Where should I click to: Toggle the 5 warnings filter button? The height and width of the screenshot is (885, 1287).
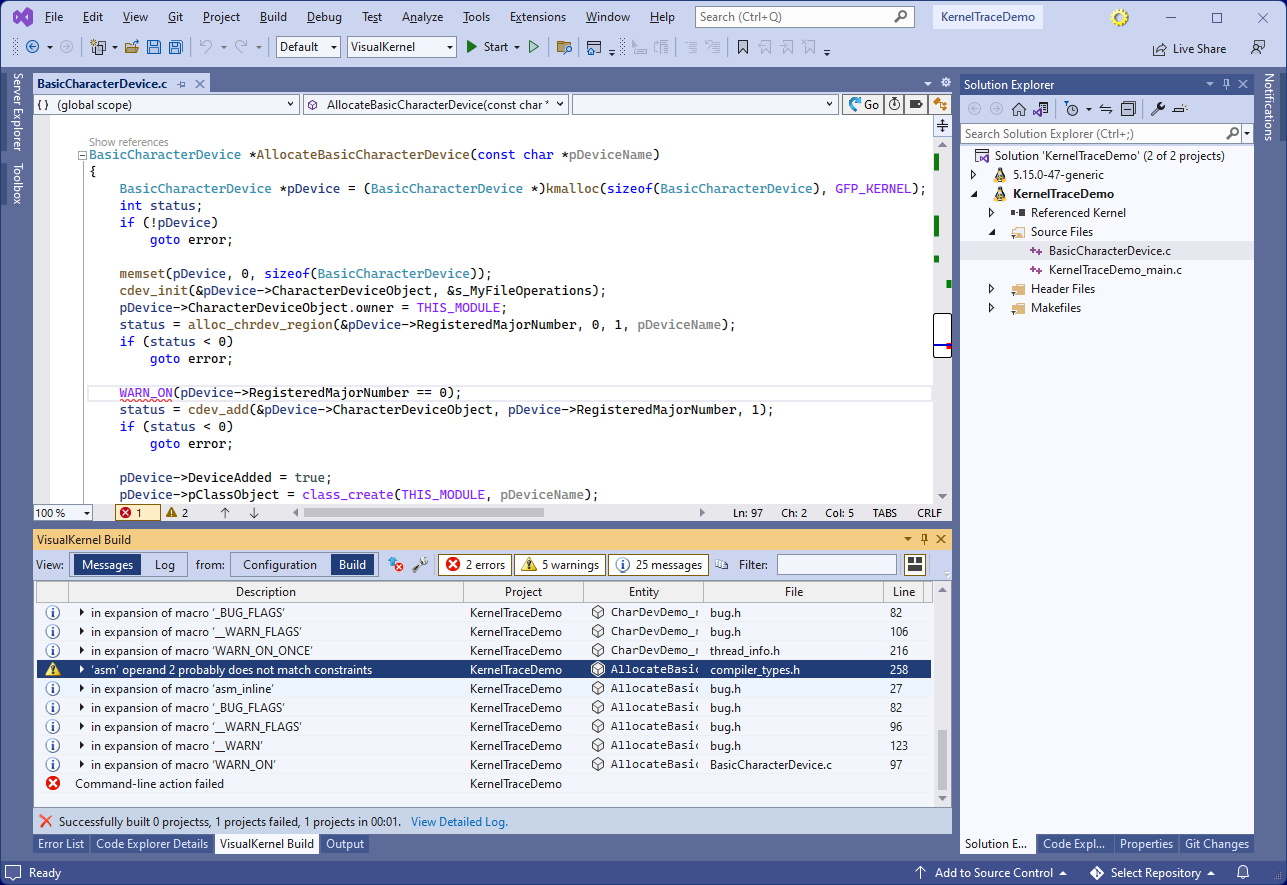tap(561, 565)
